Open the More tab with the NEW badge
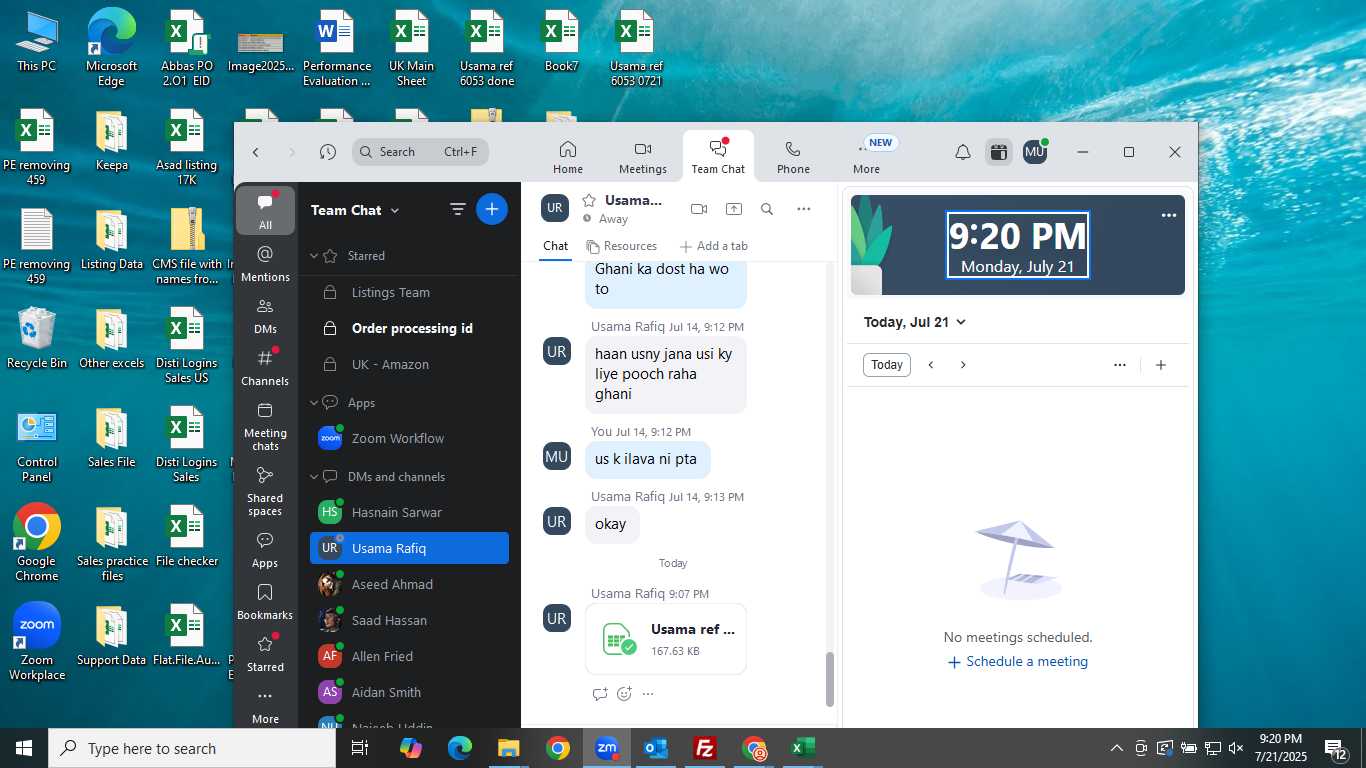1366x768 pixels. coord(867,157)
